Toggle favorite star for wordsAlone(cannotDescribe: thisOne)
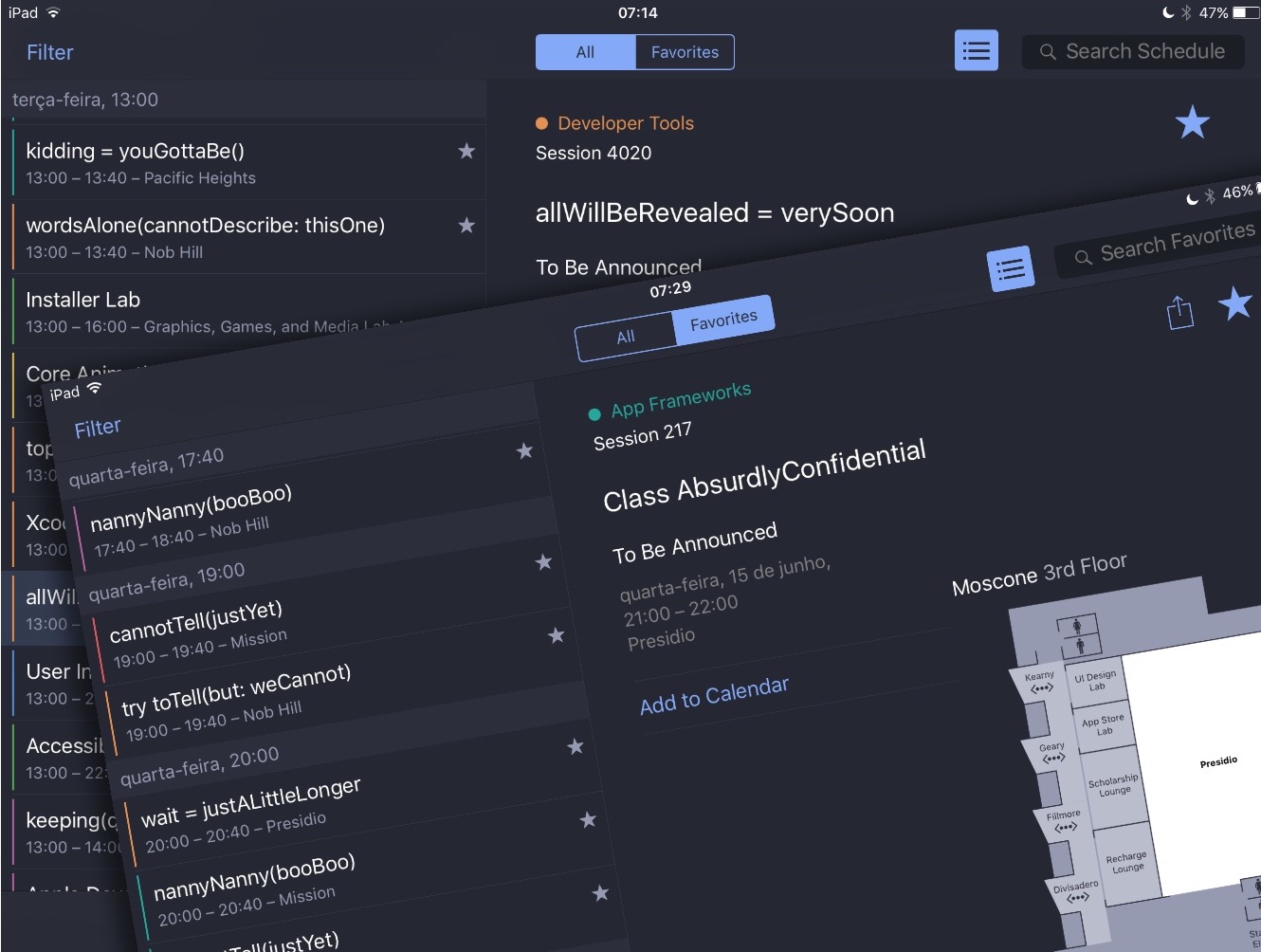Viewport: 1261px width, 952px height. pyautogui.click(x=466, y=226)
